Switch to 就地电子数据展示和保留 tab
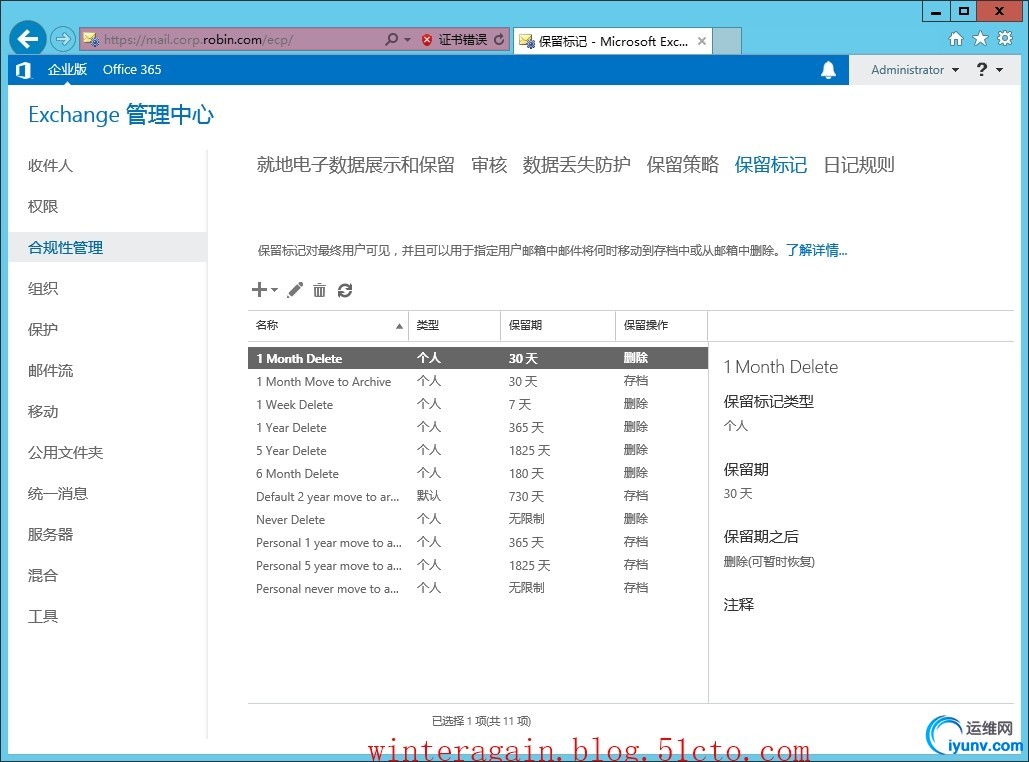The height and width of the screenshot is (762, 1029). (356, 165)
